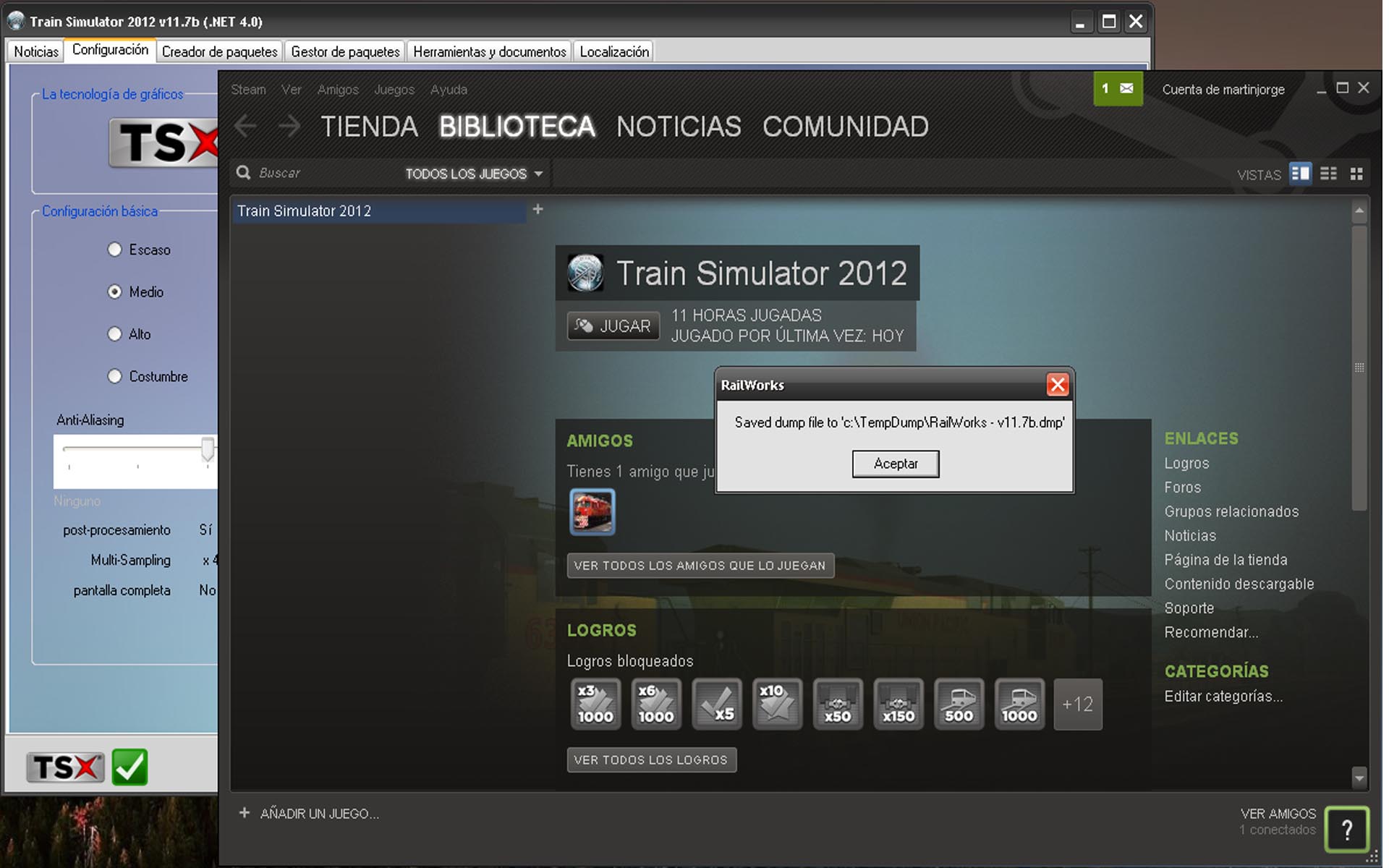Screen dimensions: 1389x868
Task: Click the friend's train avatar thumbnail
Action: coord(592,511)
